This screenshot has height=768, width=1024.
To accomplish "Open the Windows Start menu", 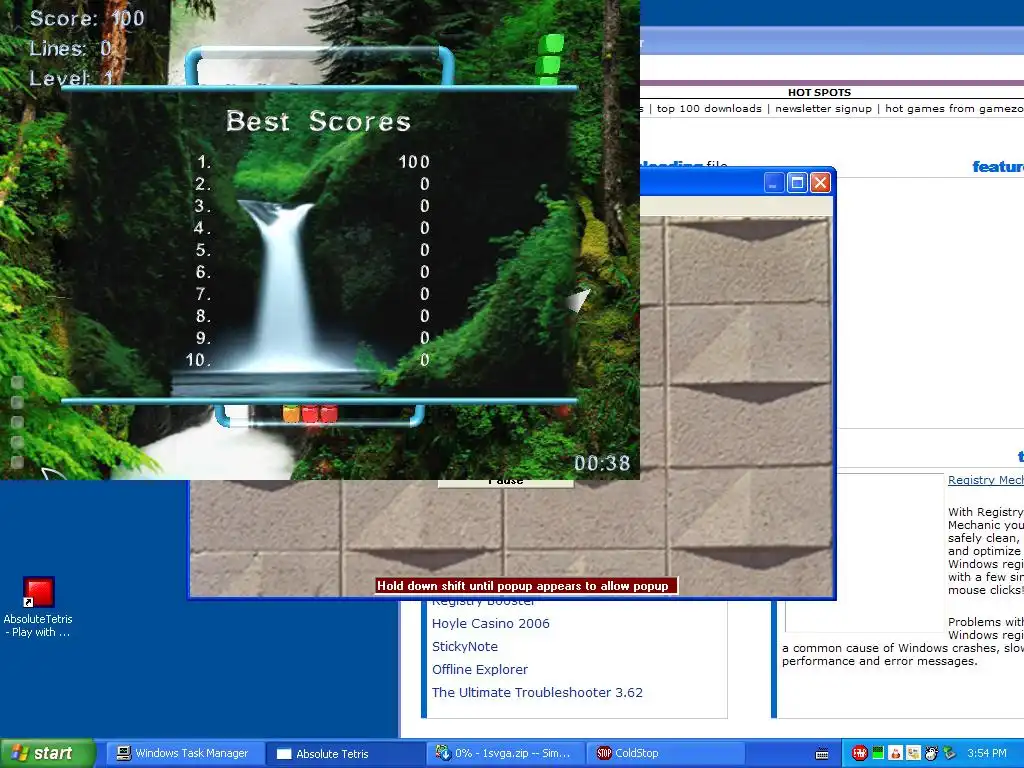I will pos(47,754).
